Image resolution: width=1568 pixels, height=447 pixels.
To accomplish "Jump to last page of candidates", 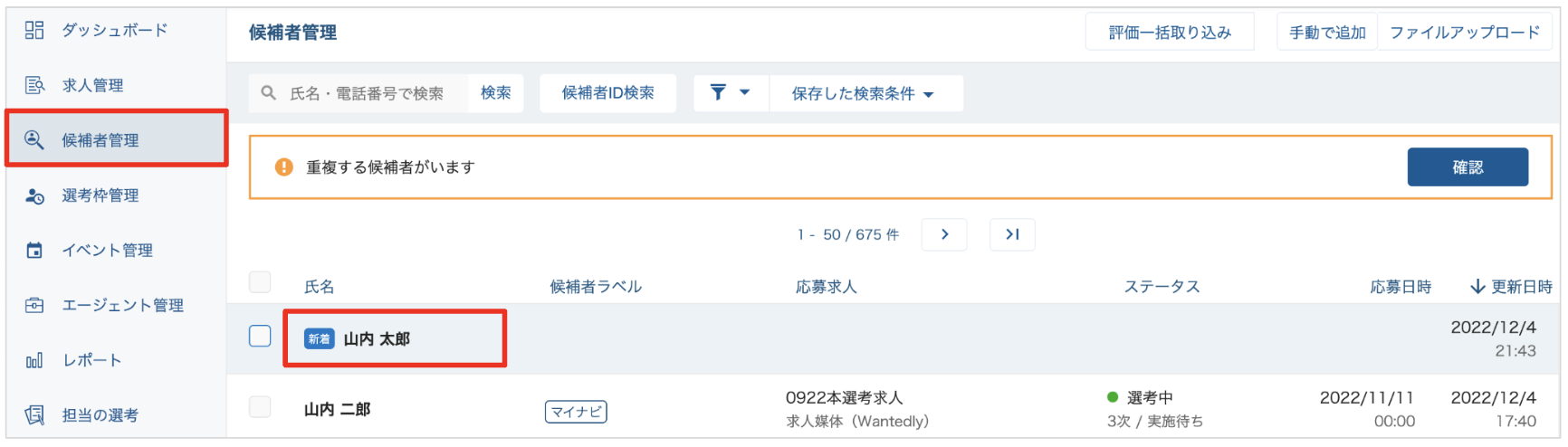I will (x=1012, y=234).
